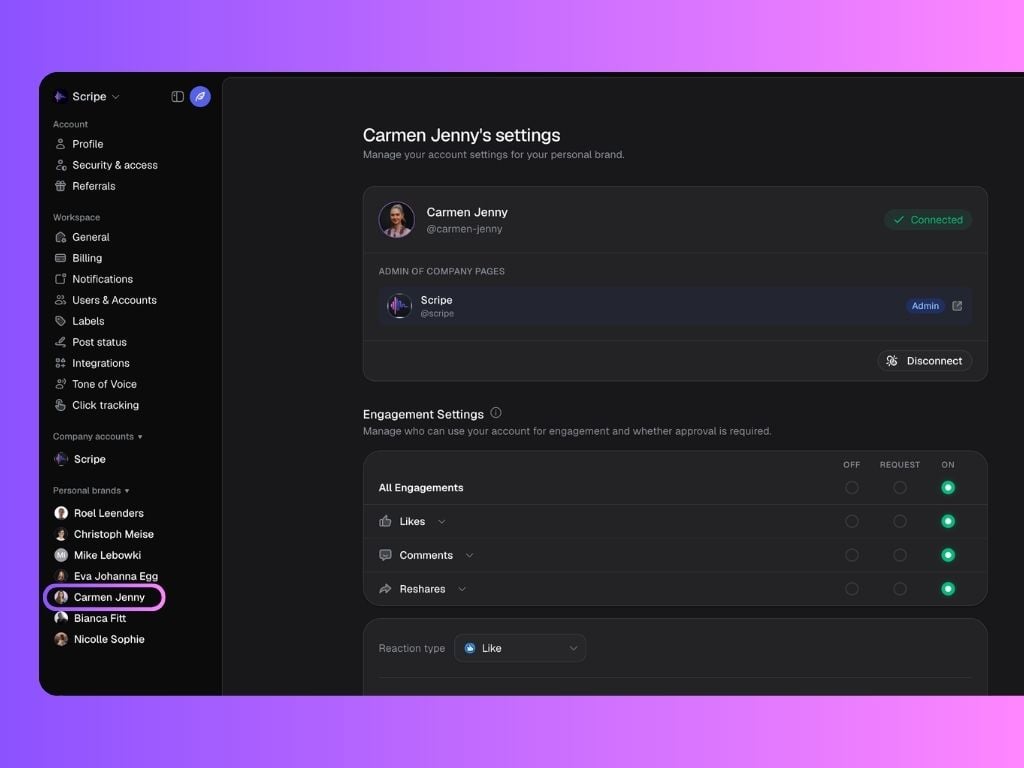Click the Tone of Voice icon
Image resolution: width=1024 pixels, height=768 pixels.
point(60,384)
